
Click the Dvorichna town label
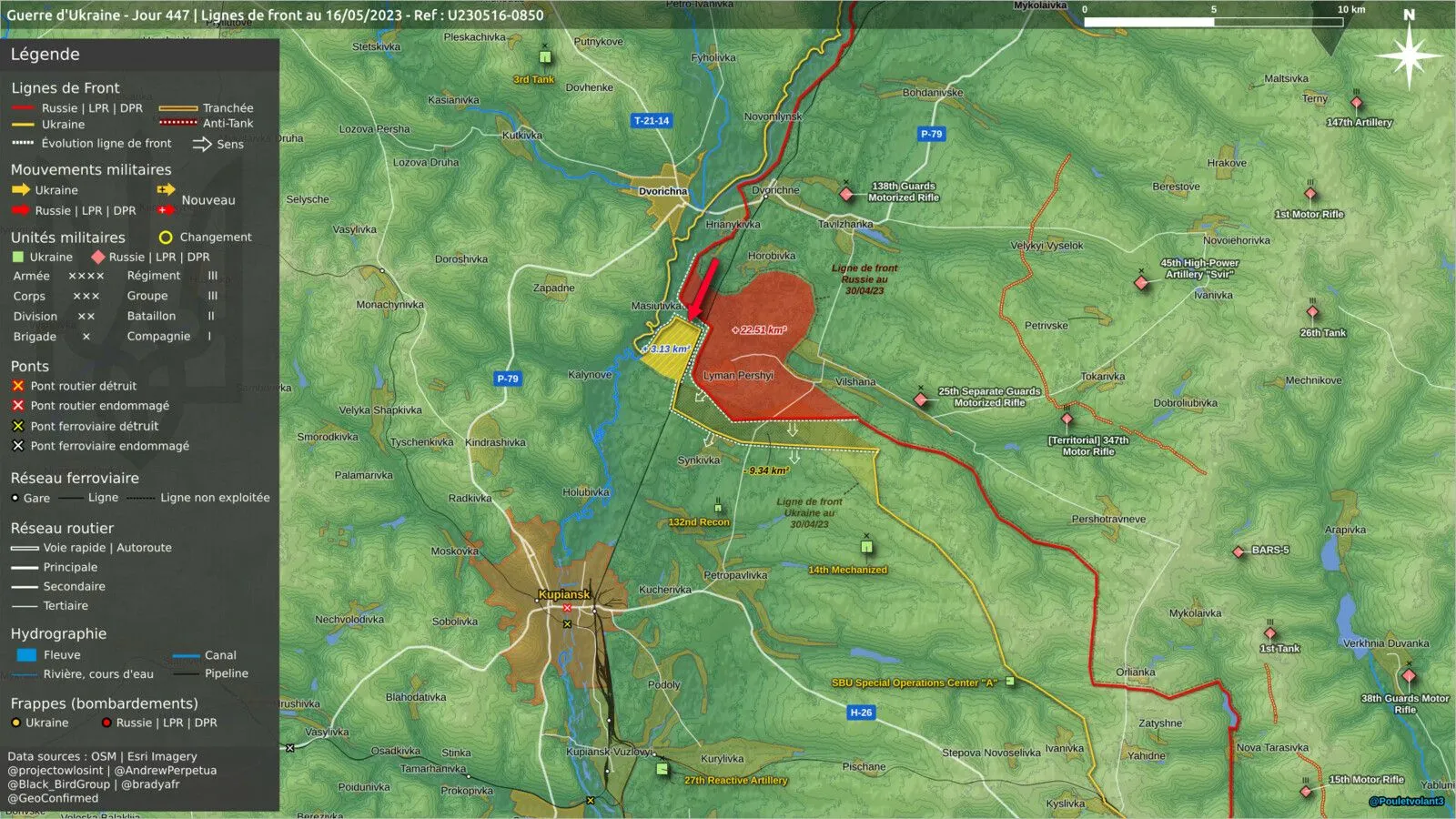pos(663,192)
